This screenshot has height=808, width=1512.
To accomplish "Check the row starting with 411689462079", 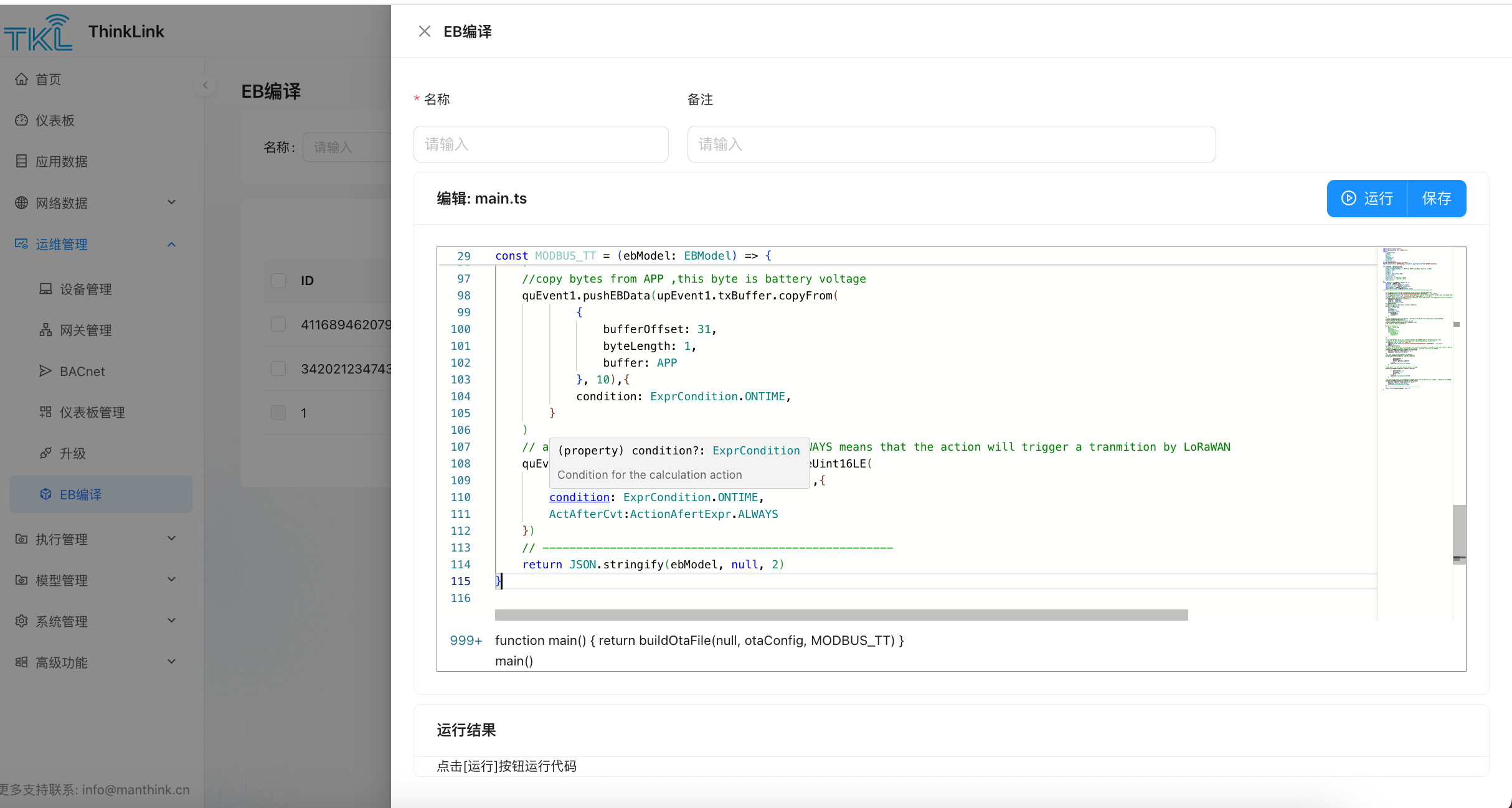I will tap(278, 324).
